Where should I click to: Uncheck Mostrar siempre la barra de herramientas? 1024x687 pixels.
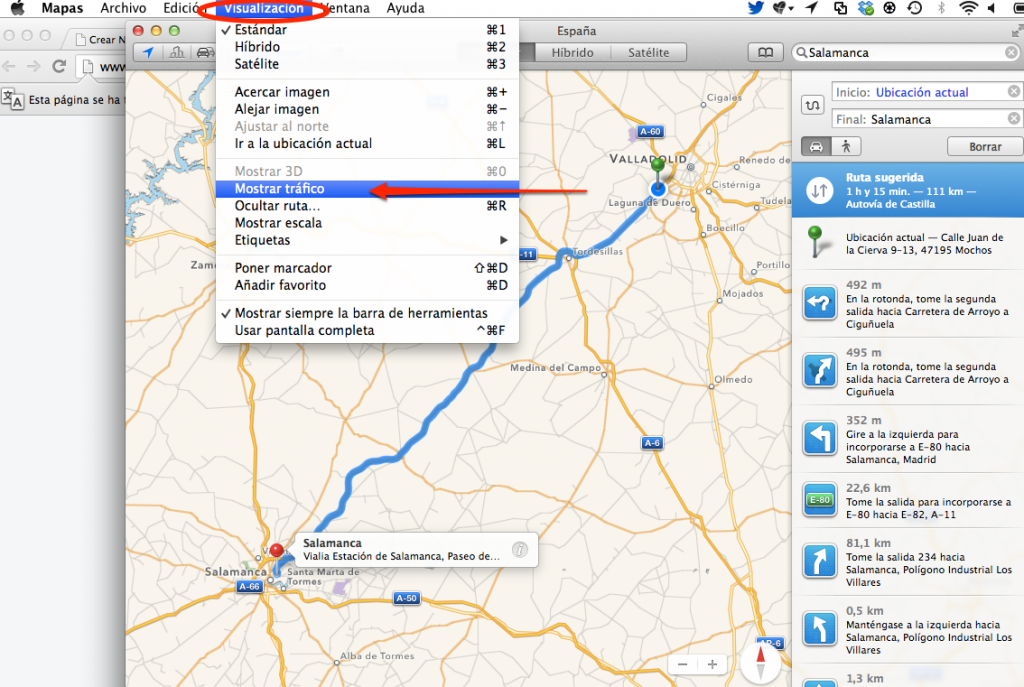click(367, 313)
